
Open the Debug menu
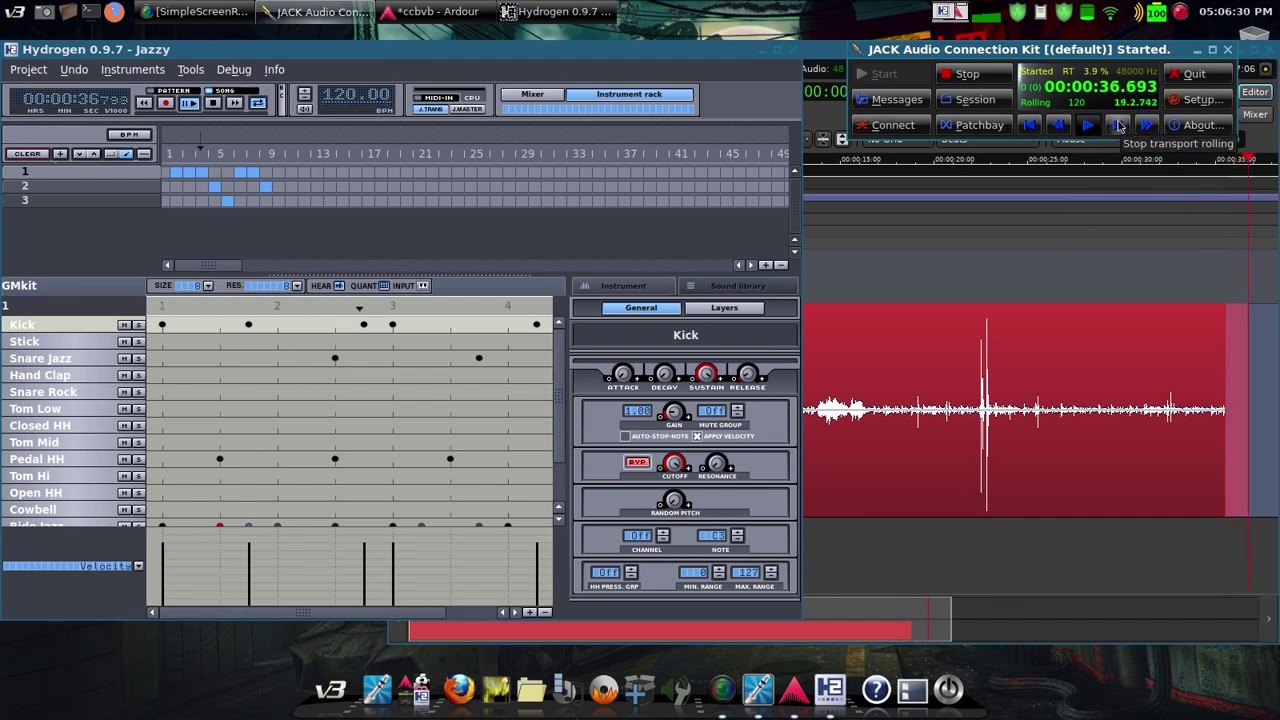coord(234,70)
